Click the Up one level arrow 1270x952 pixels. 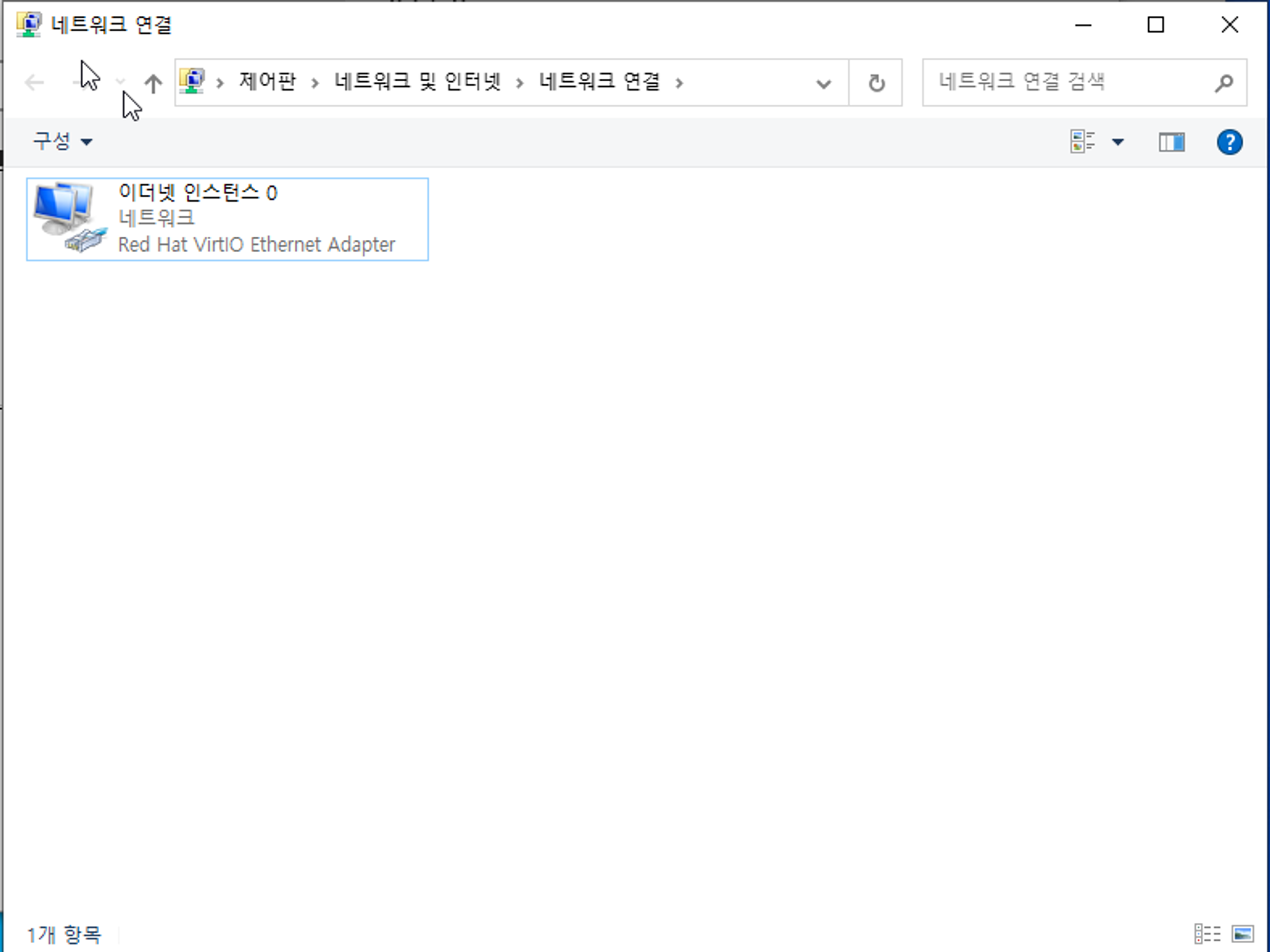(153, 83)
